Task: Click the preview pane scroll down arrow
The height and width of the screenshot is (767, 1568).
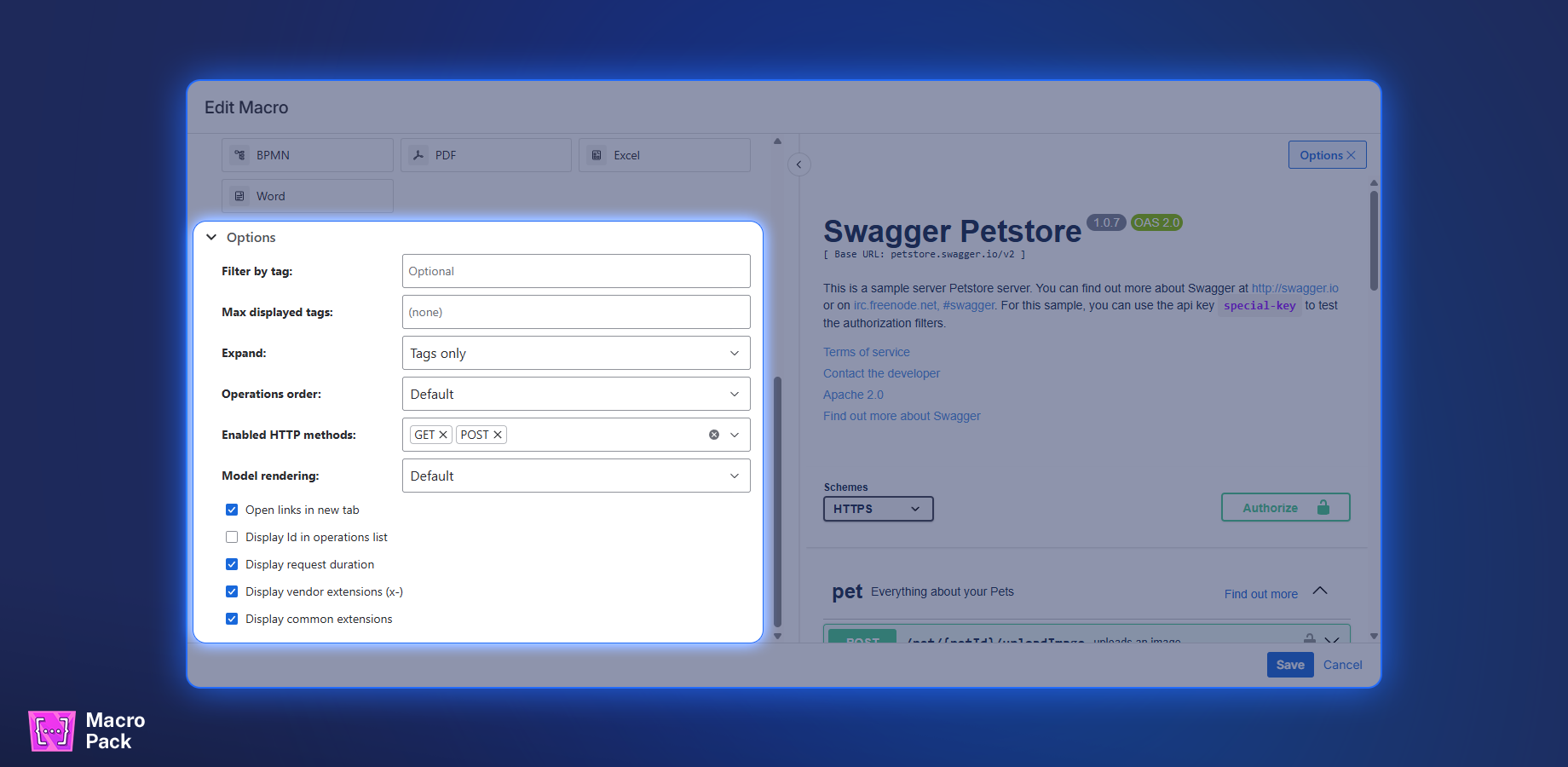Action: point(1374,636)
